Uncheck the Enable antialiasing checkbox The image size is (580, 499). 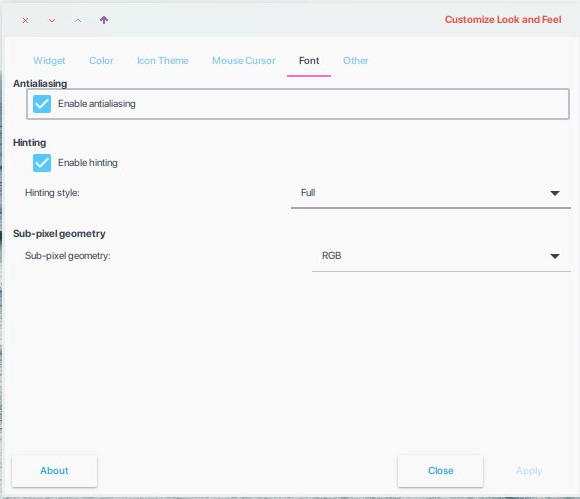pos(42,104)
